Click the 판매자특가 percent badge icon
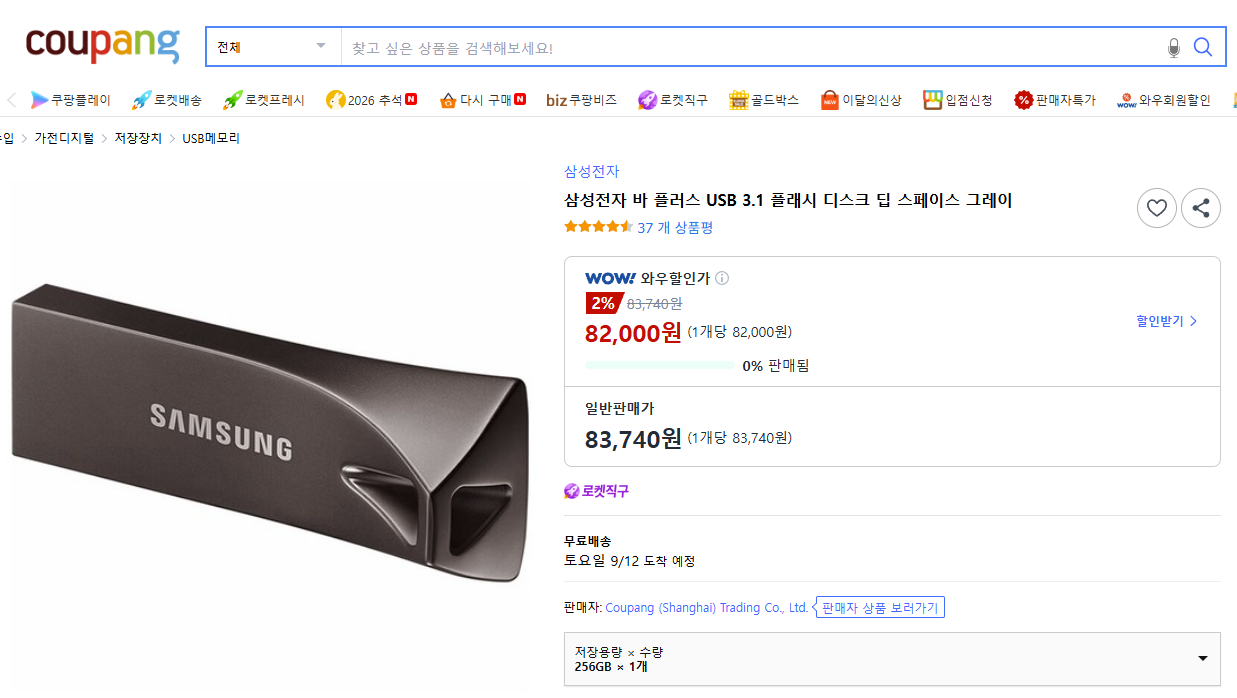This screenshot has width=1237, height=698. pyautogui.click(x=1023, y=100)
